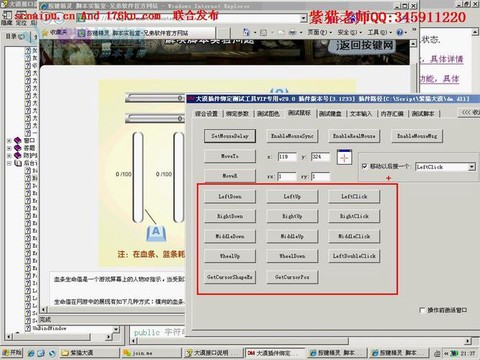Click the third quick launch icon in taskbar

click(52, 353)
